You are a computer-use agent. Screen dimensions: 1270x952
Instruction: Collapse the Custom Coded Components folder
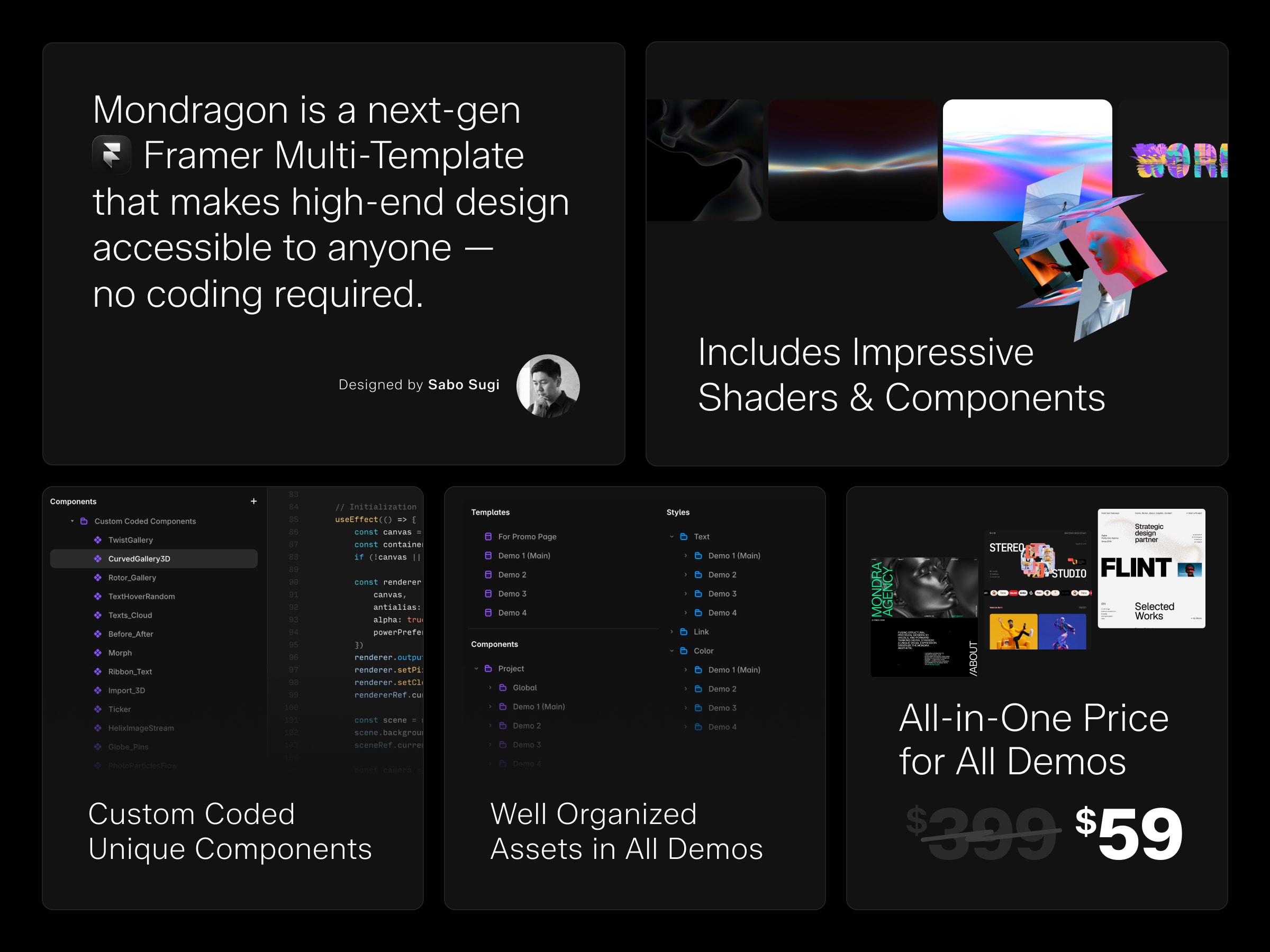click(x=72, y=521)
